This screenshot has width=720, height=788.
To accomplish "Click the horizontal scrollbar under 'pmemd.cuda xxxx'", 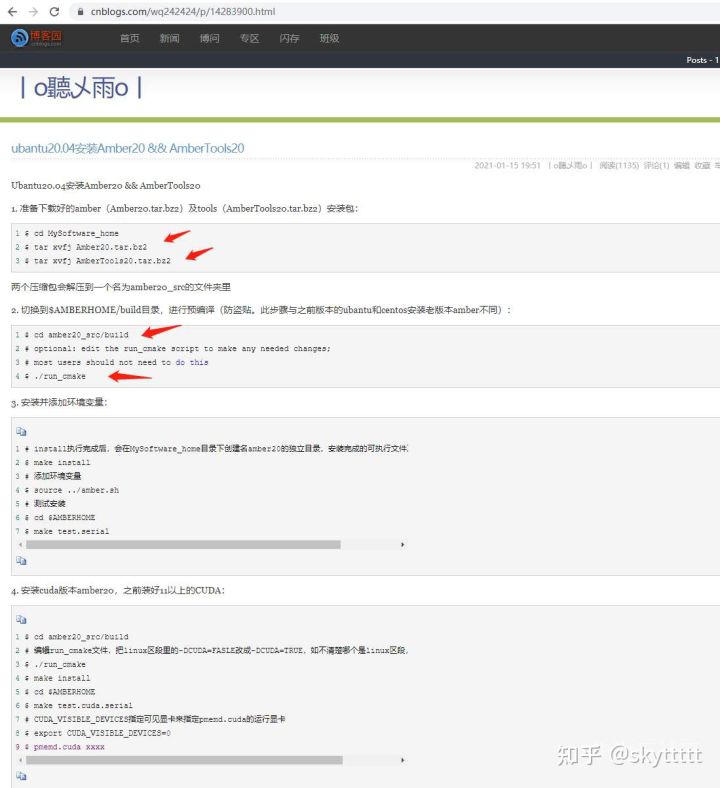I will click(184, 760).
